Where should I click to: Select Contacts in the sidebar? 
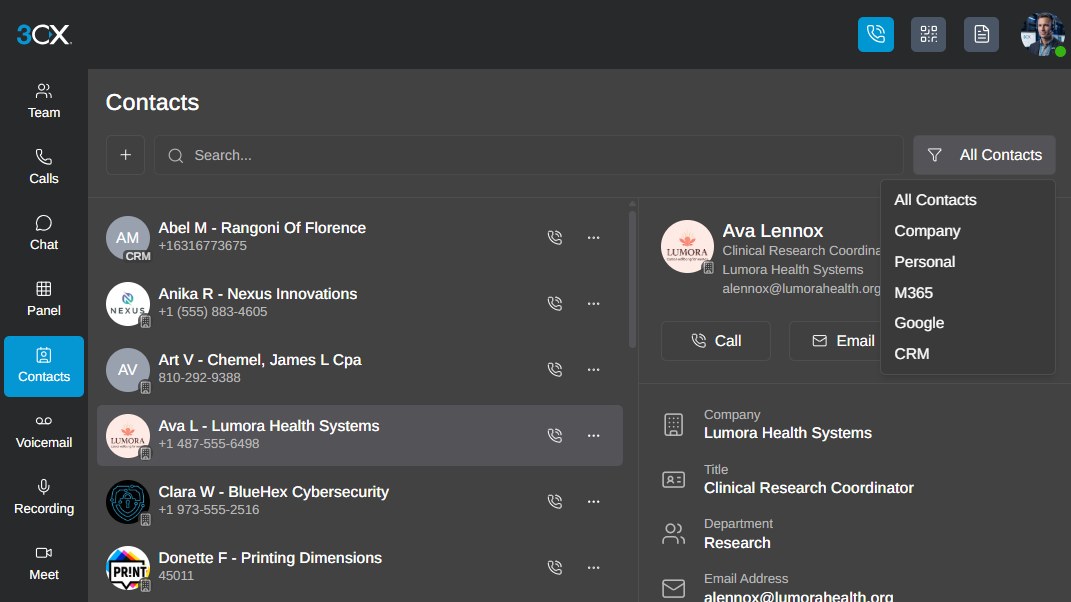tap(44, 366)
